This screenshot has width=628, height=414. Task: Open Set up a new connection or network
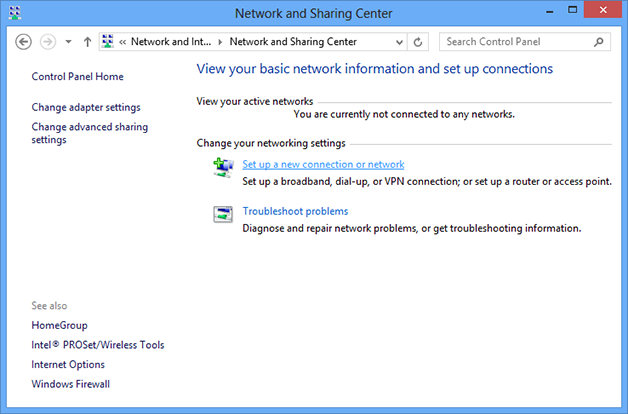(323, 164)
